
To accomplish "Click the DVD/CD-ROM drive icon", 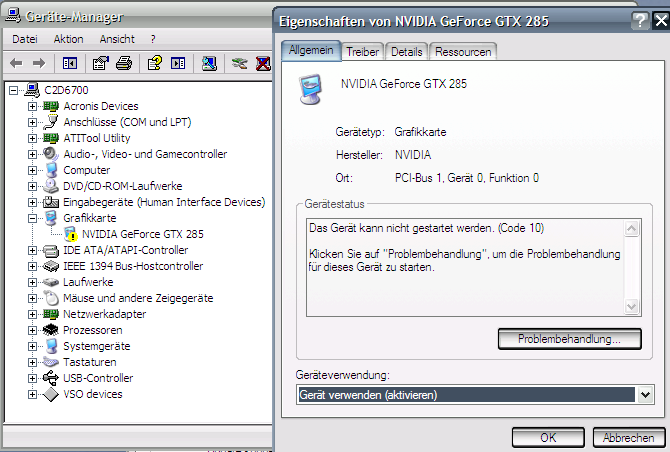I will [51, 186].
